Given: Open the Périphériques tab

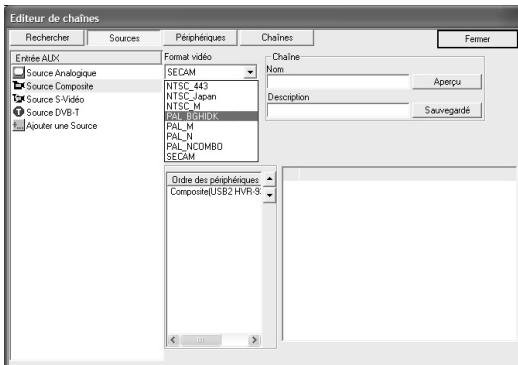Looking at the screenshot, I should 200,38.
